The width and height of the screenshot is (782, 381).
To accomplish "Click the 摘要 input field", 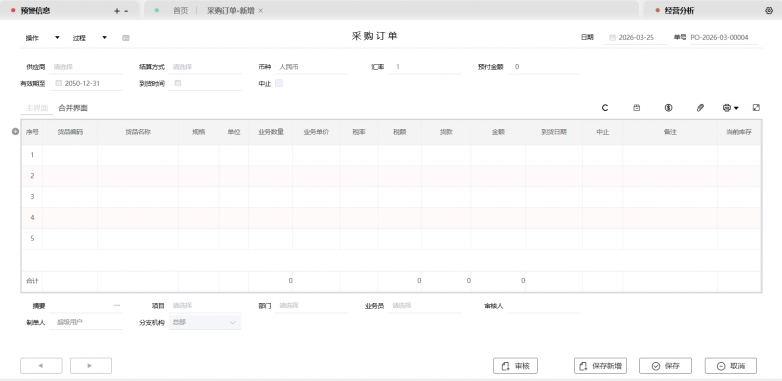I will pos(86,306).
